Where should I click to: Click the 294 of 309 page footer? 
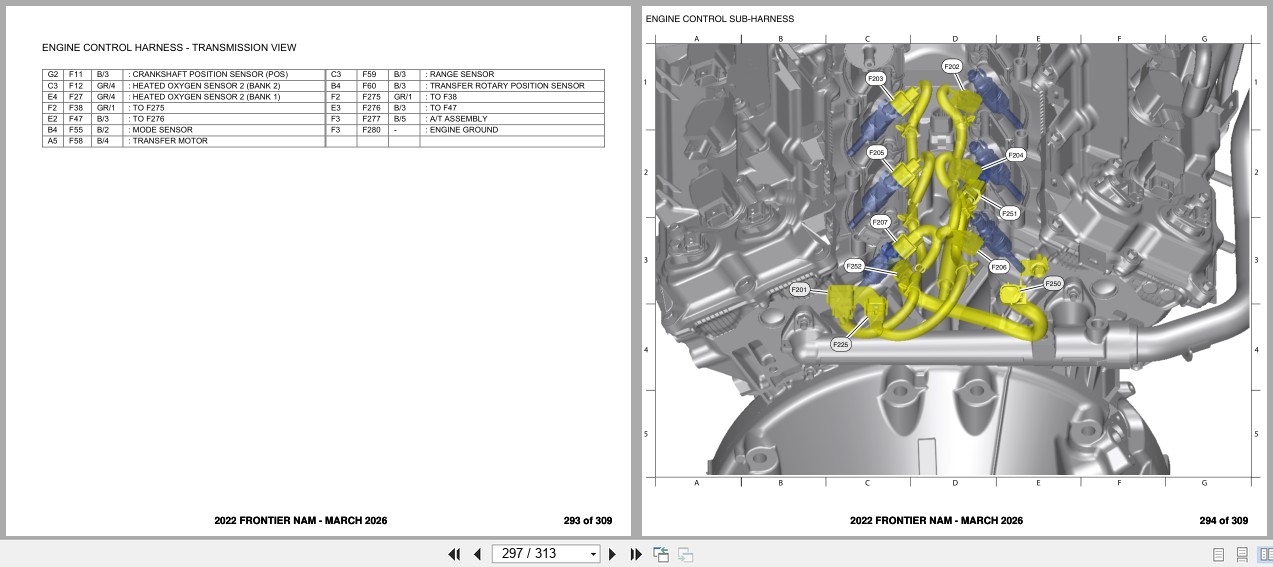[x=1224, y=521]
